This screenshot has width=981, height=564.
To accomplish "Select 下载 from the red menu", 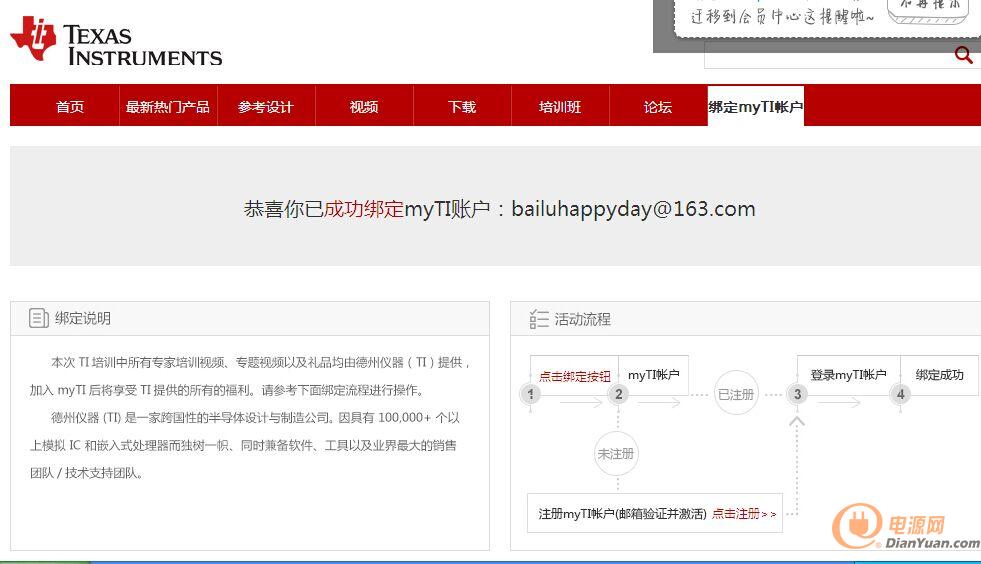I will click(462, 106).
